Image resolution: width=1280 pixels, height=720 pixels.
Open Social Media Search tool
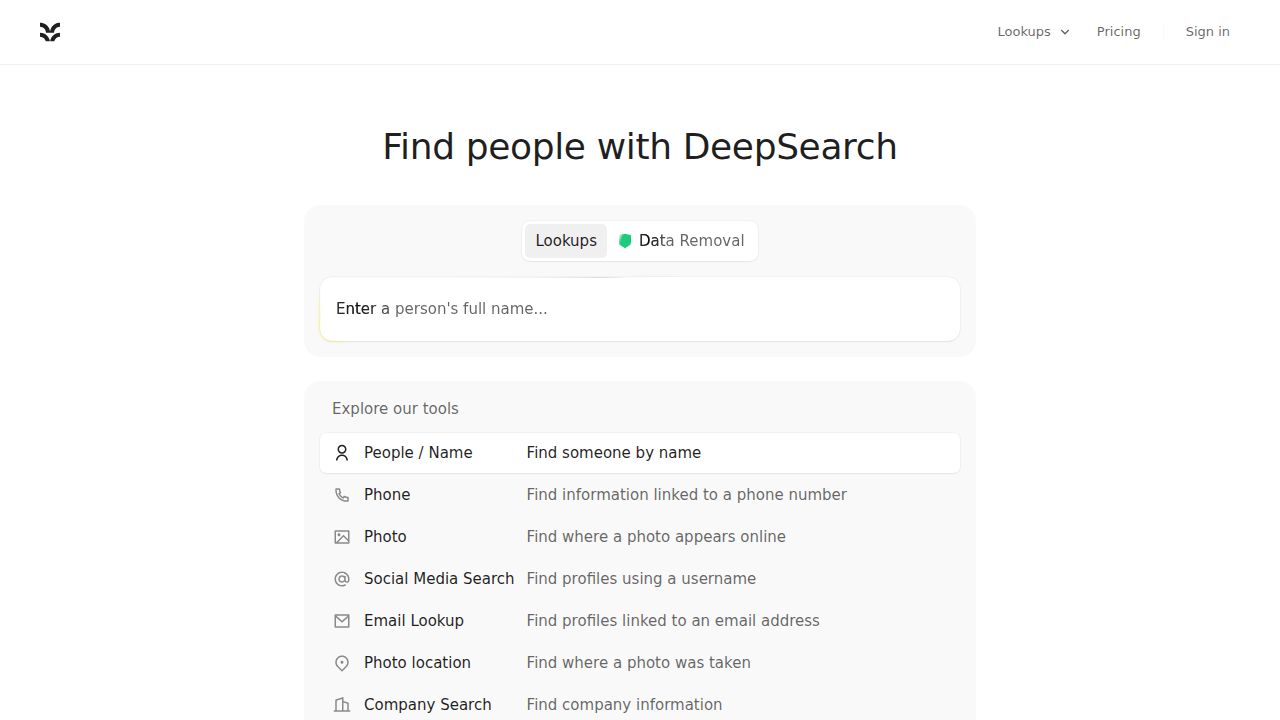(640, 579)
